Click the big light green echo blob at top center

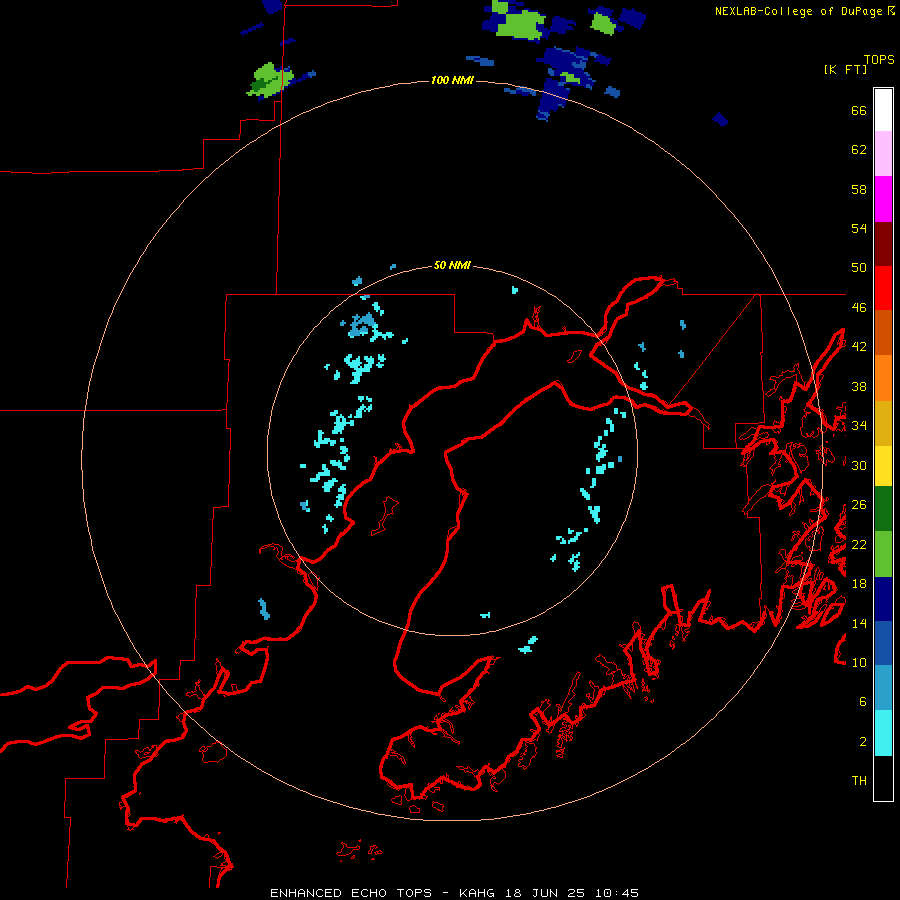[x=519, y=25]
